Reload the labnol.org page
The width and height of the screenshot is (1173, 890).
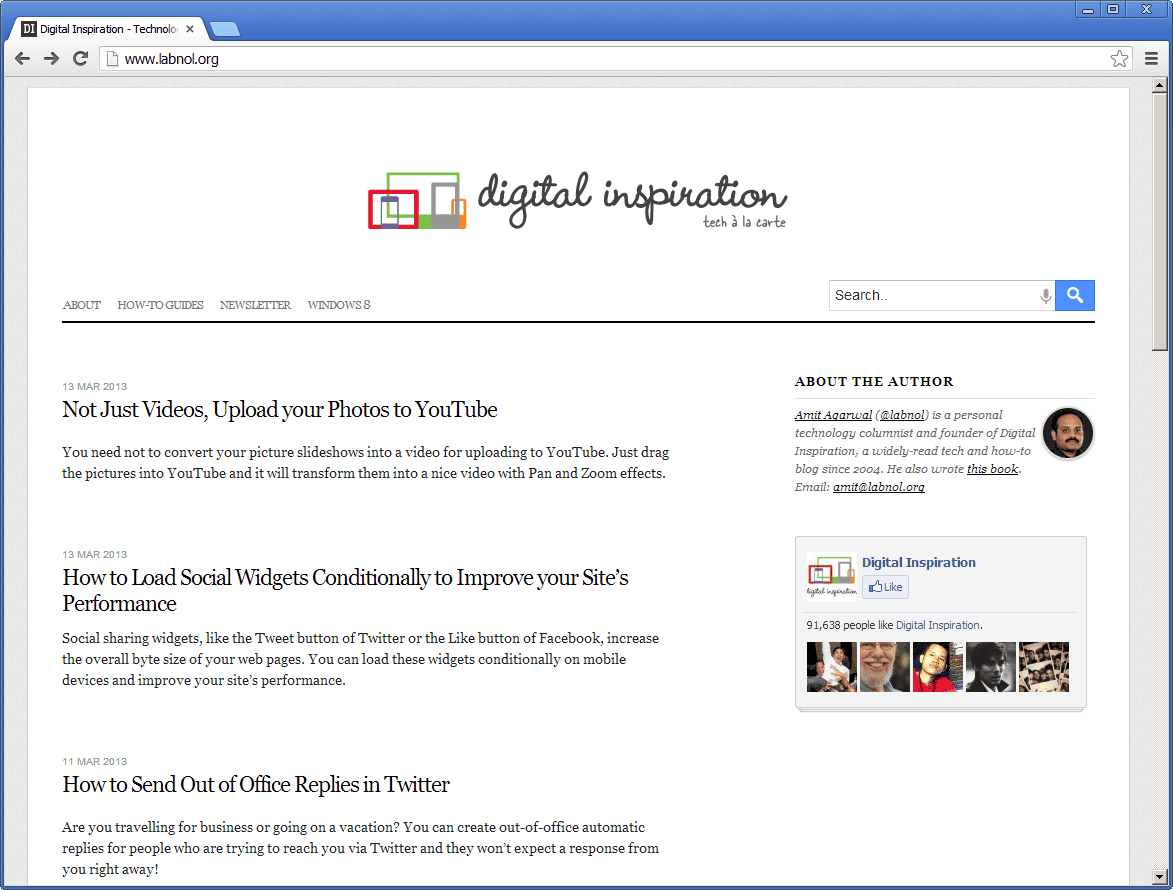tap(80, 58)
